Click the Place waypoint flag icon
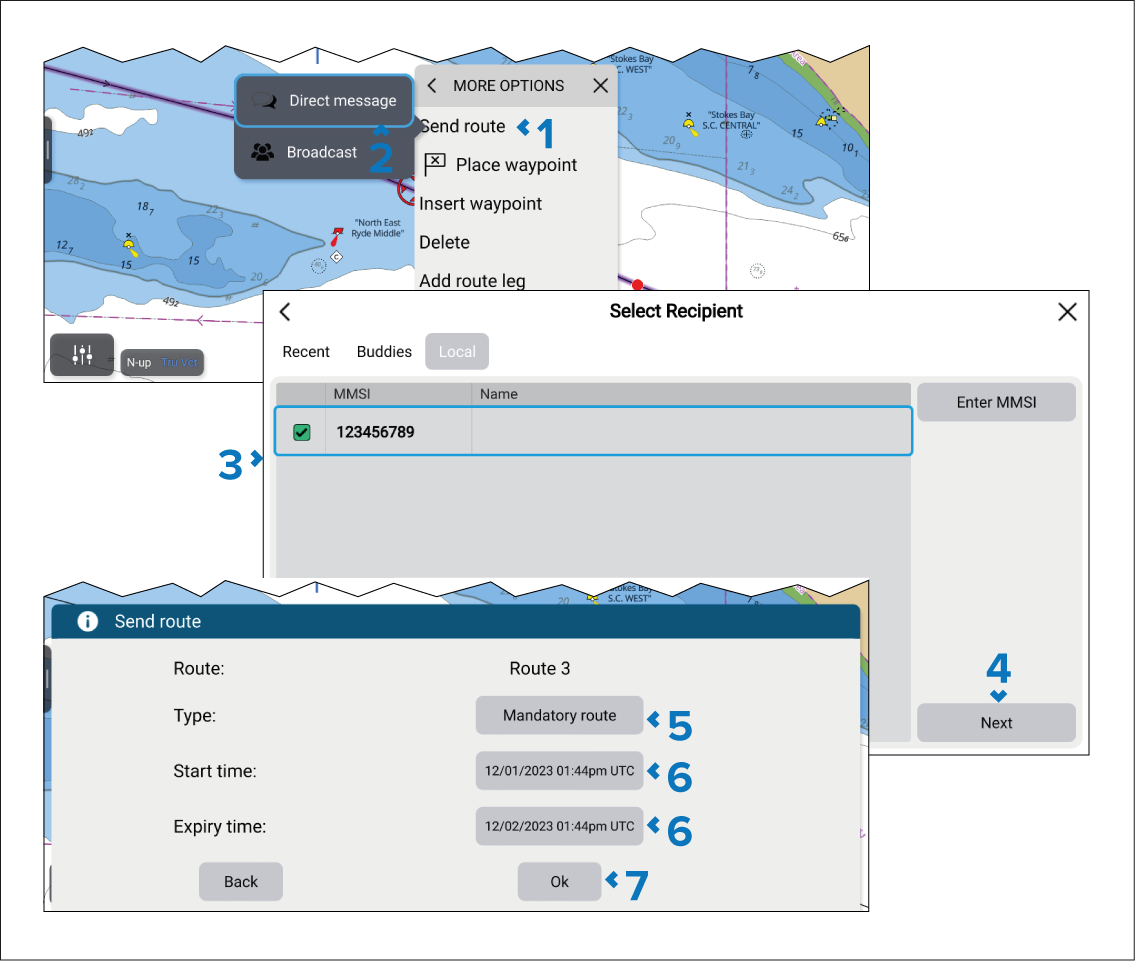 [435, 165]
